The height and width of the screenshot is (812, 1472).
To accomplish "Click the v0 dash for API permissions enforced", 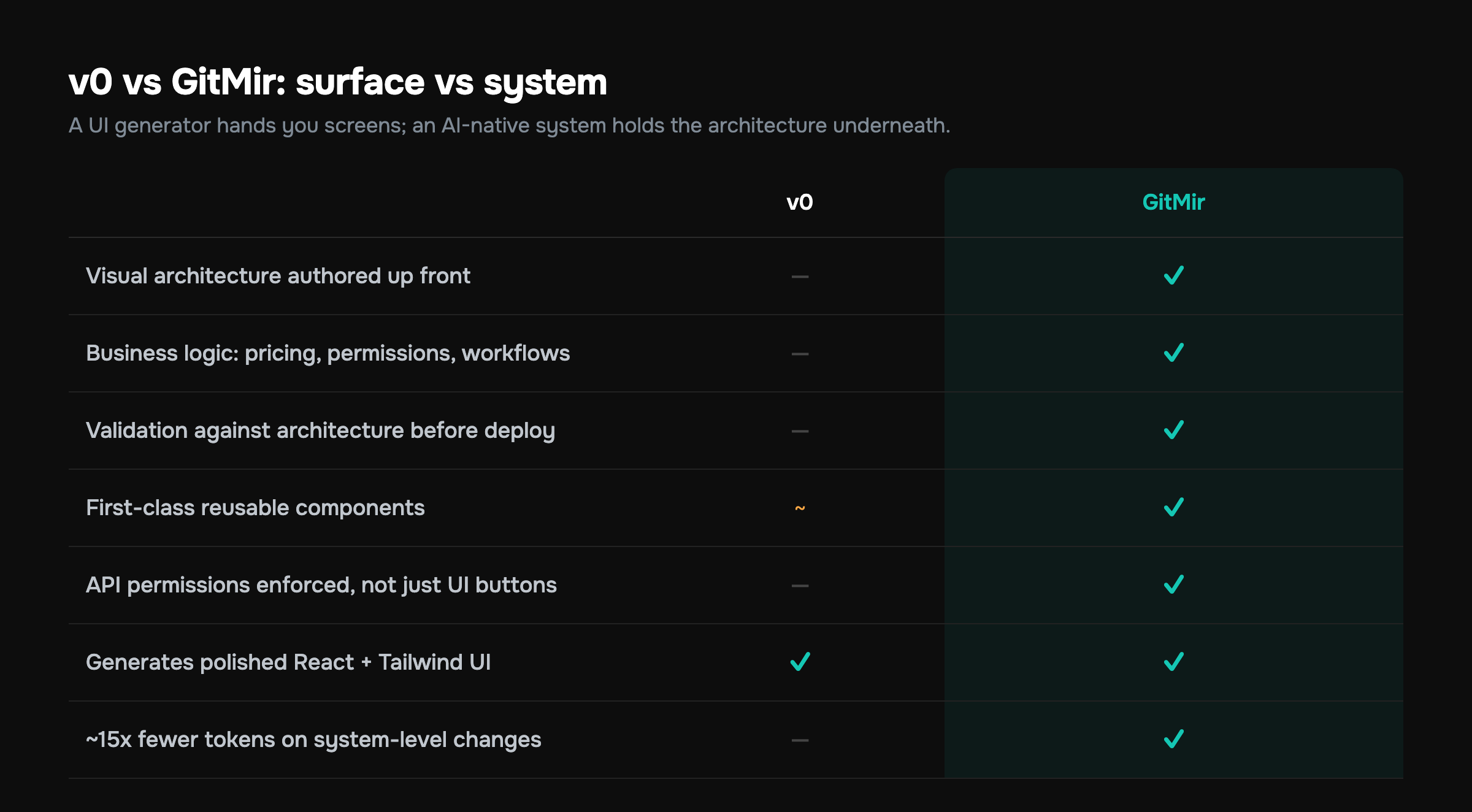I will (x=800, y=586).
